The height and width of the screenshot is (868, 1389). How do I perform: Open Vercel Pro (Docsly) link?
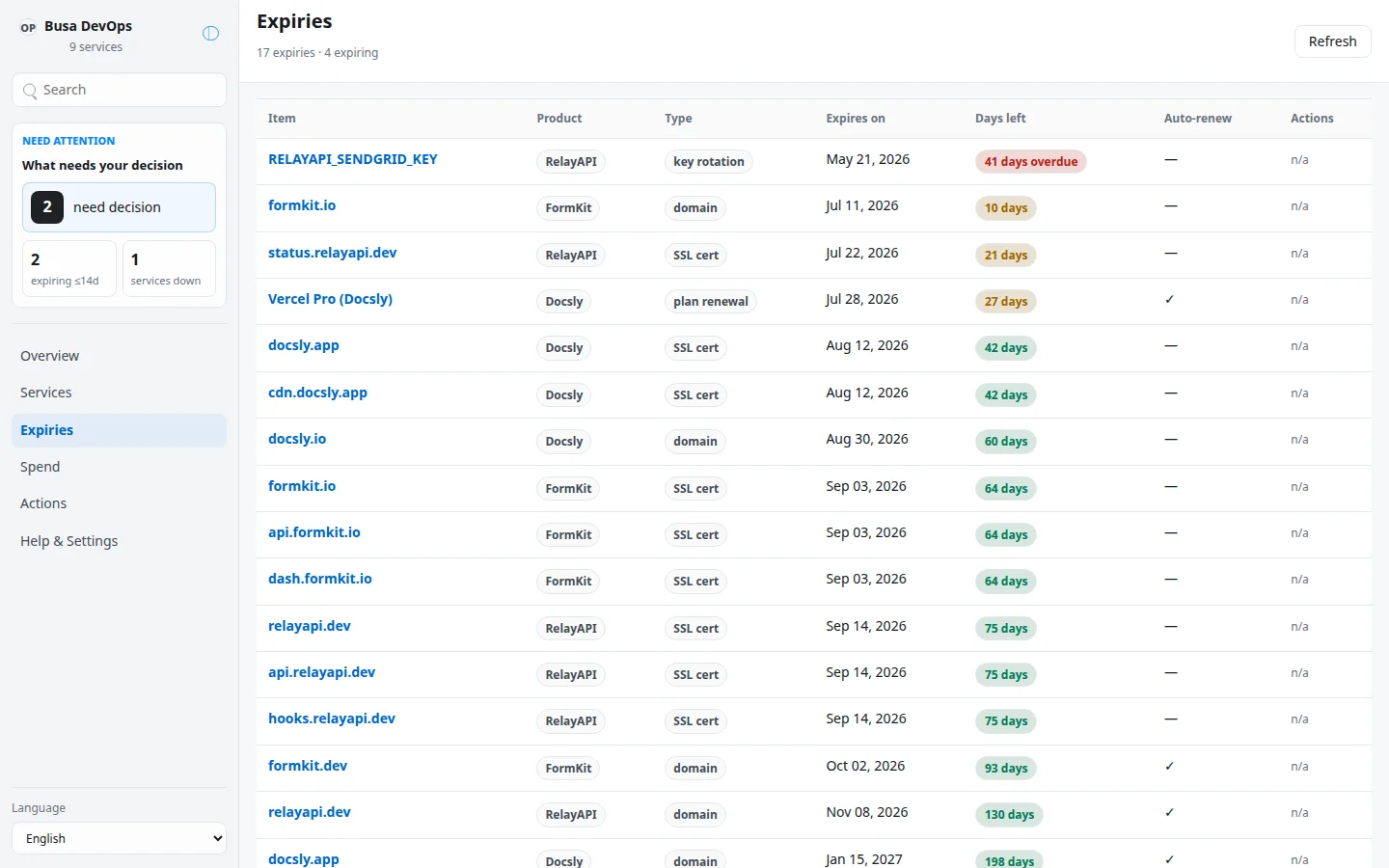pyautogui.click(x=330, y=299)
